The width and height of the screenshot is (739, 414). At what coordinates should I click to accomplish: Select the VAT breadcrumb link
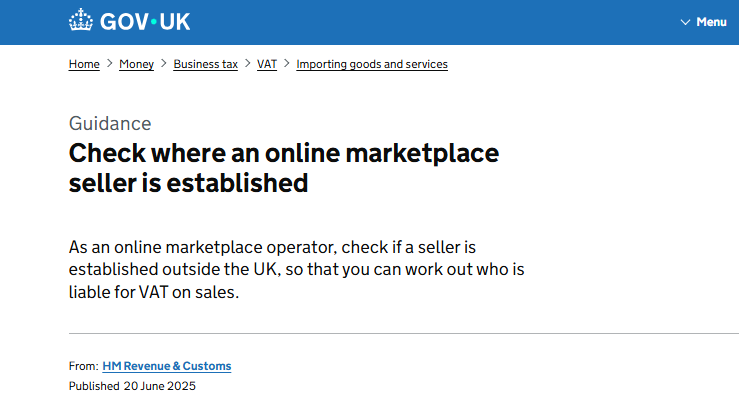click(267, 64)
